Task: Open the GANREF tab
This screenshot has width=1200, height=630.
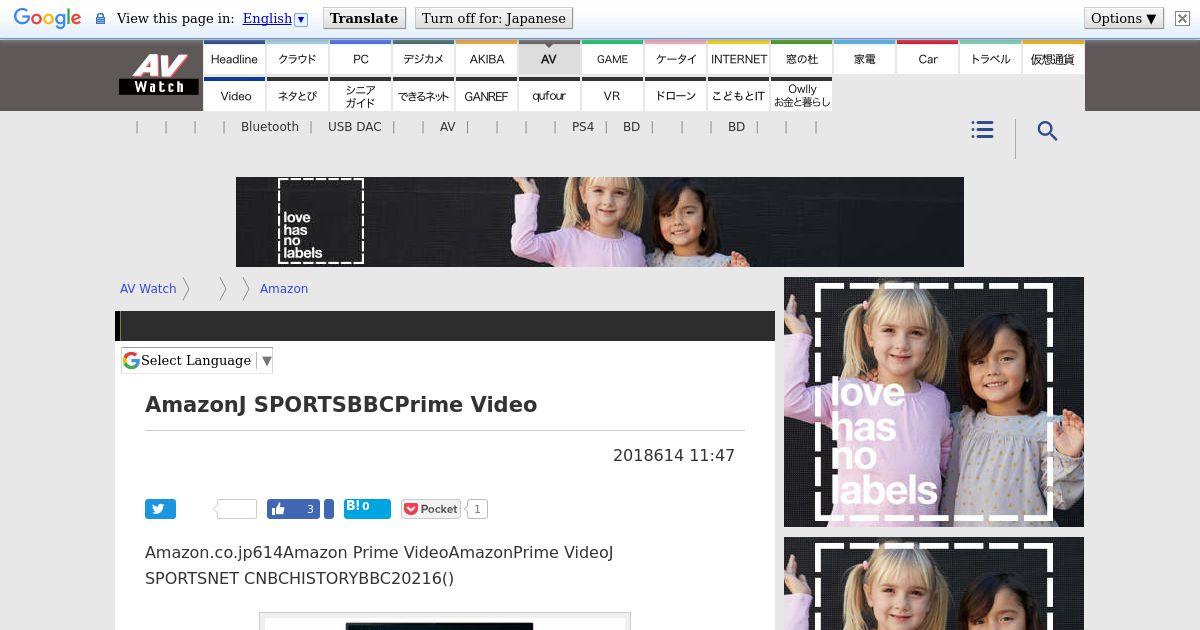Action: [487, 95]
